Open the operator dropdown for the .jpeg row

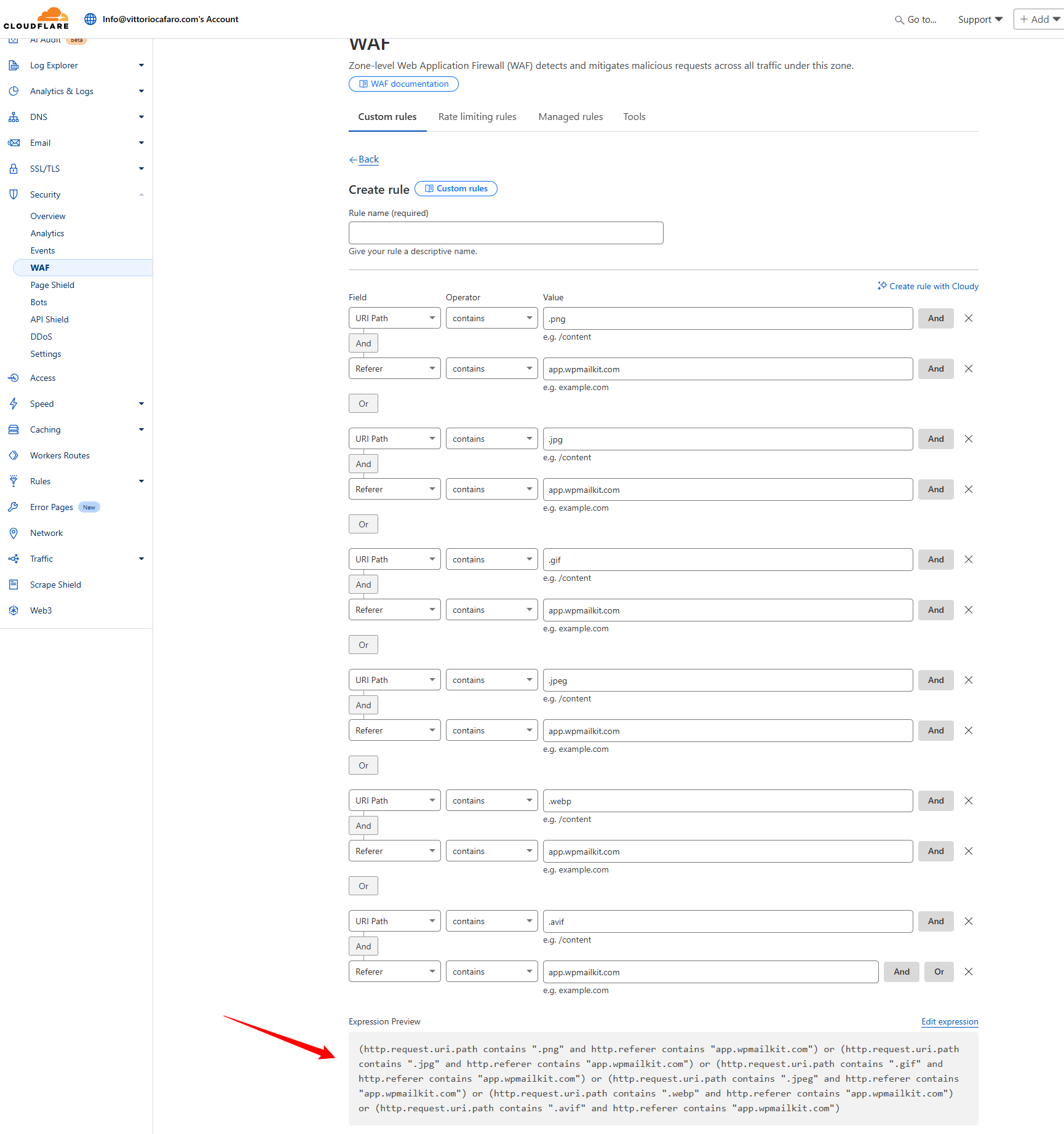(491, 680)
